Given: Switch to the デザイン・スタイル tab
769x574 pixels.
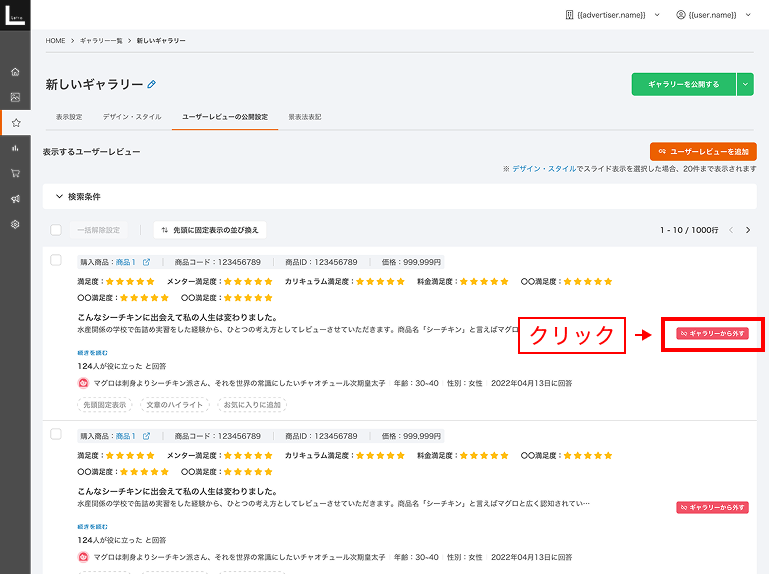Looking at the screenshot, I should point(132,117).
